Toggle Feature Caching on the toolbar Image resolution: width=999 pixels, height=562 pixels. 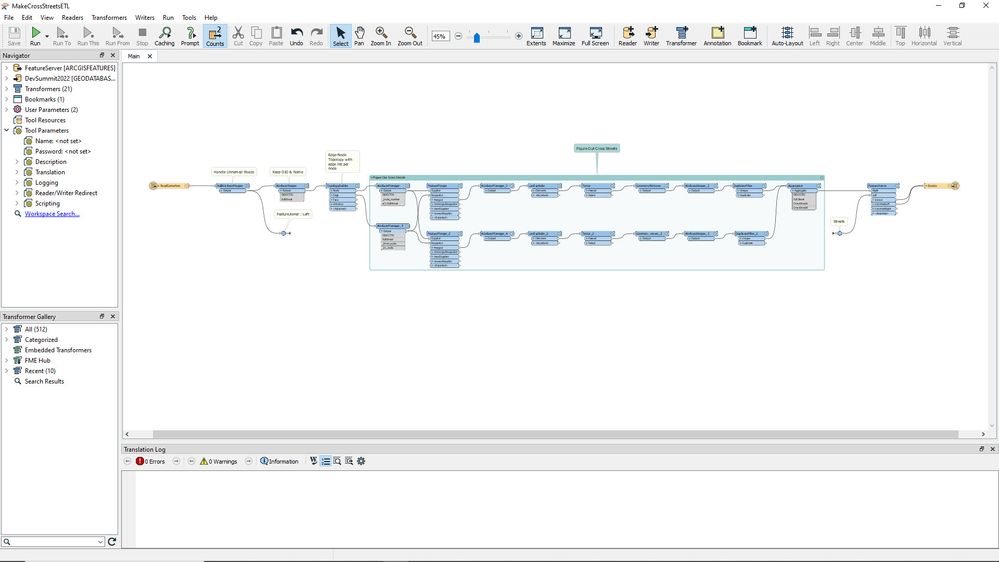(164, 36)
